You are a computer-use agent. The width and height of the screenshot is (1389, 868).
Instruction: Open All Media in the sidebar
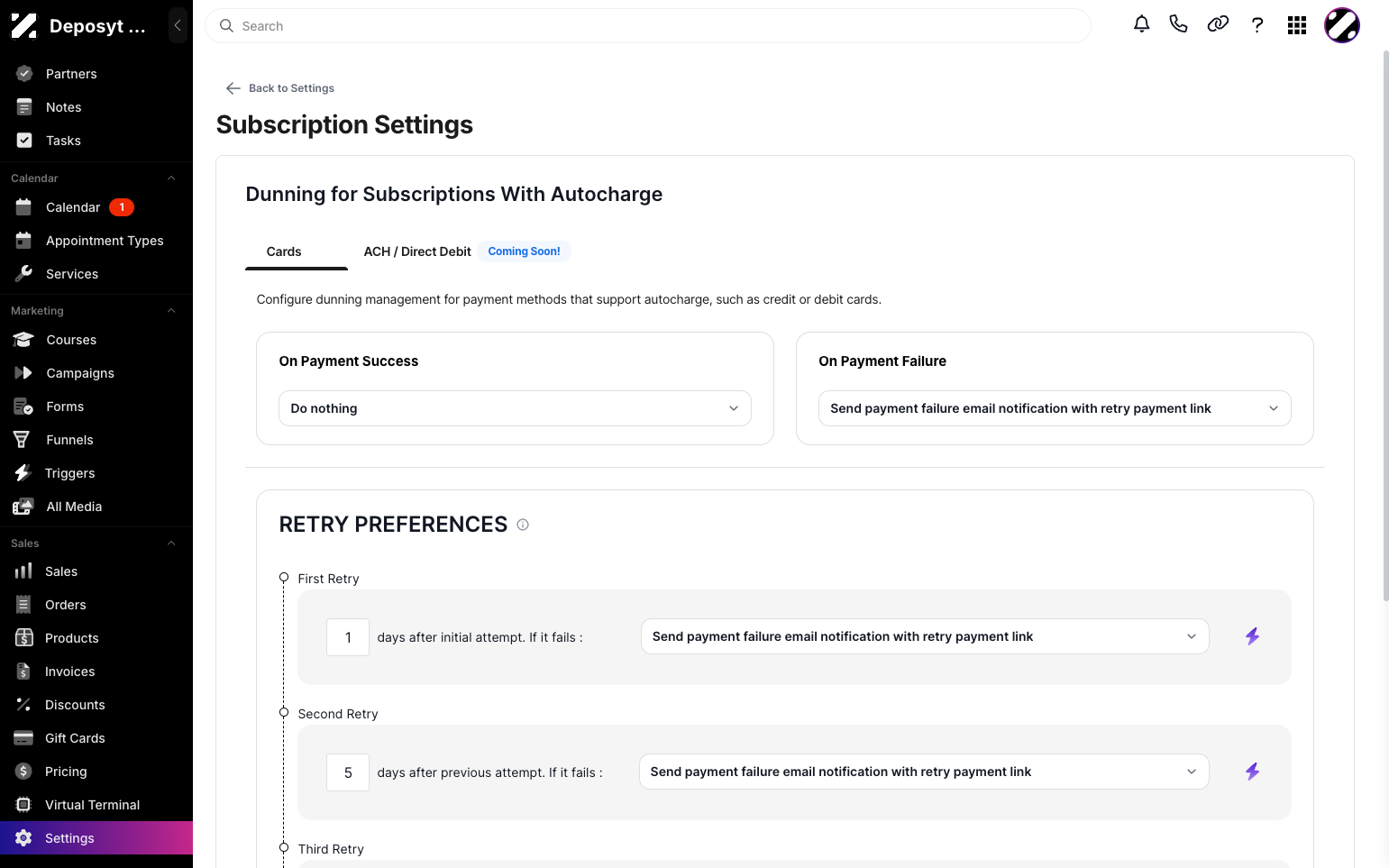tap(96, 507)
